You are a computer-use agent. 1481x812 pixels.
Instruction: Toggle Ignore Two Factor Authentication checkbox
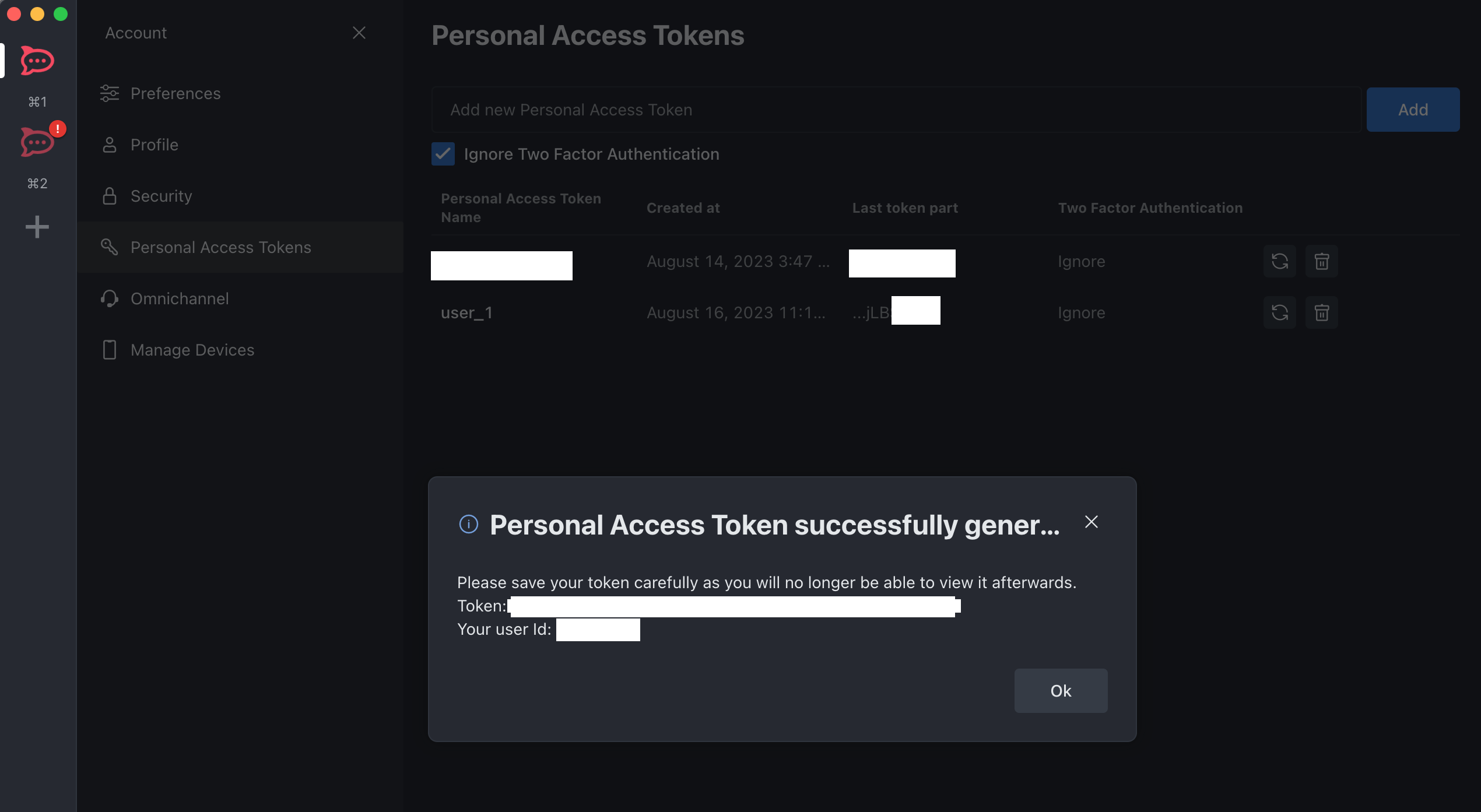443,154
